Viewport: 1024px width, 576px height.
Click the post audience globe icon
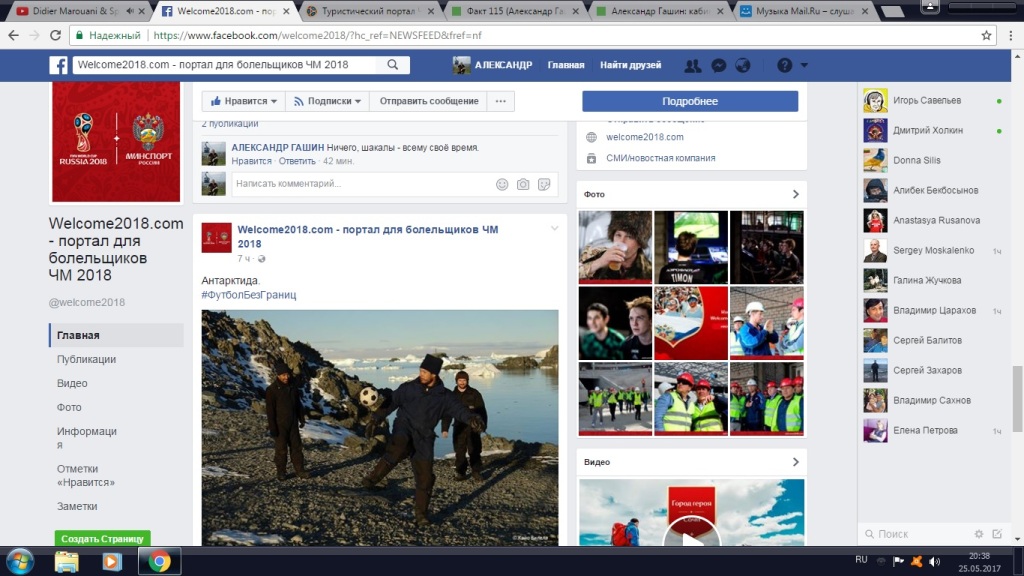261,259
